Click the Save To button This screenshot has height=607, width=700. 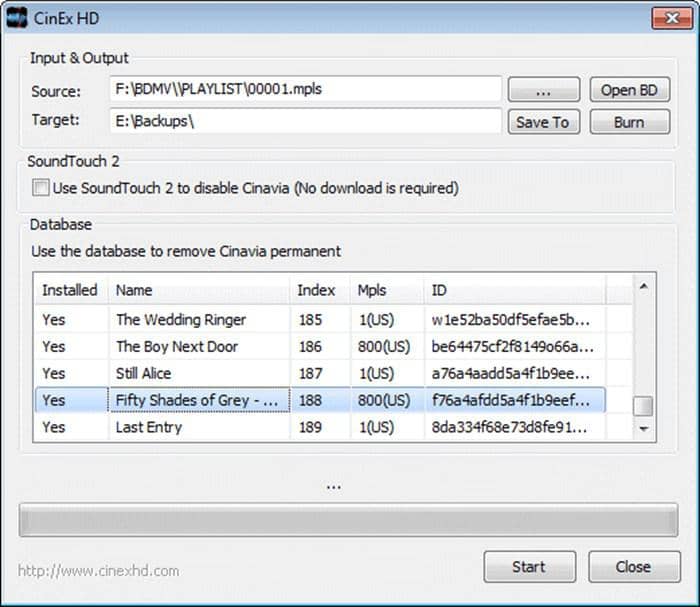tap(544, 122)
